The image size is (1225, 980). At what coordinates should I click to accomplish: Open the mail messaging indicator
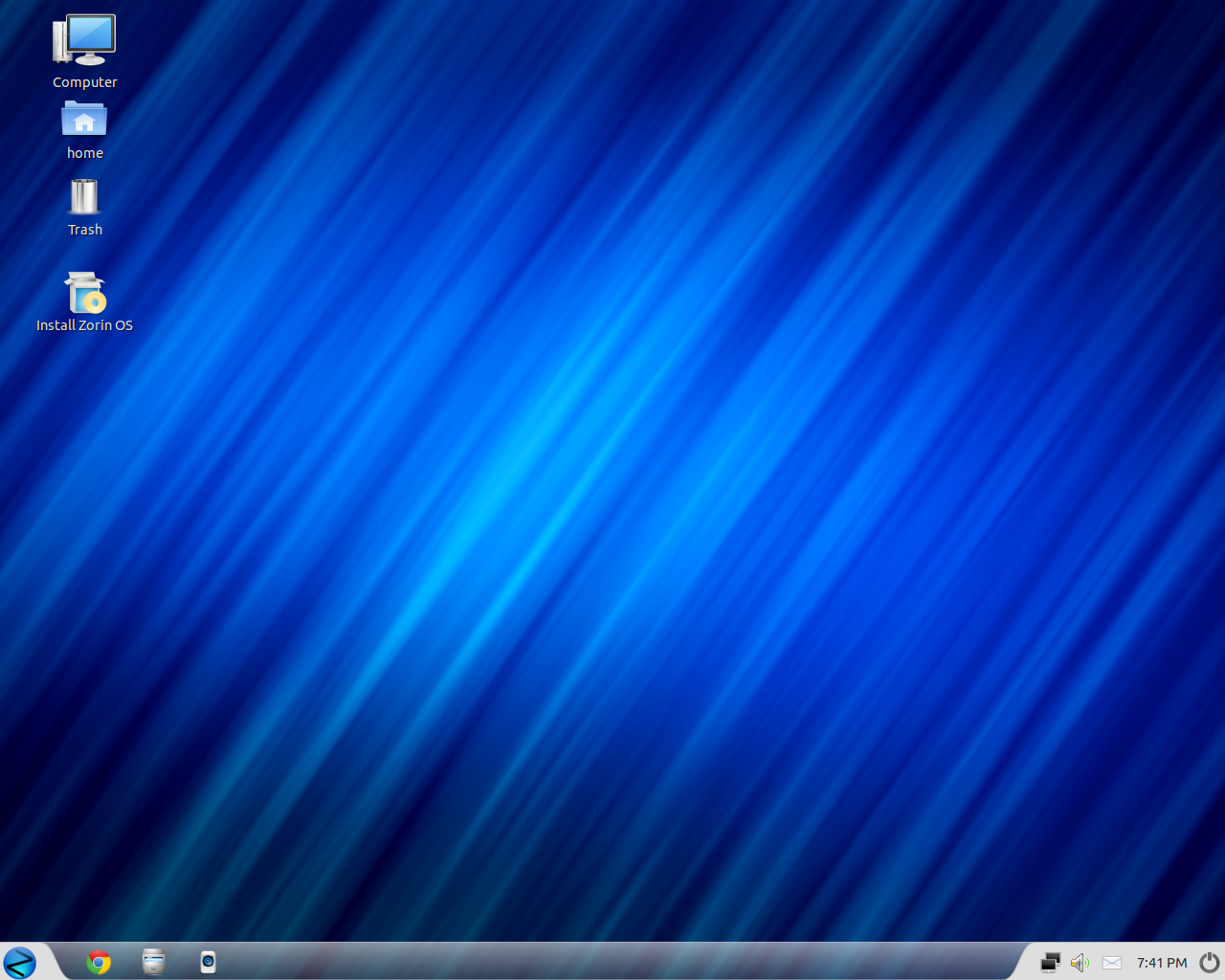click(1111, 963)
